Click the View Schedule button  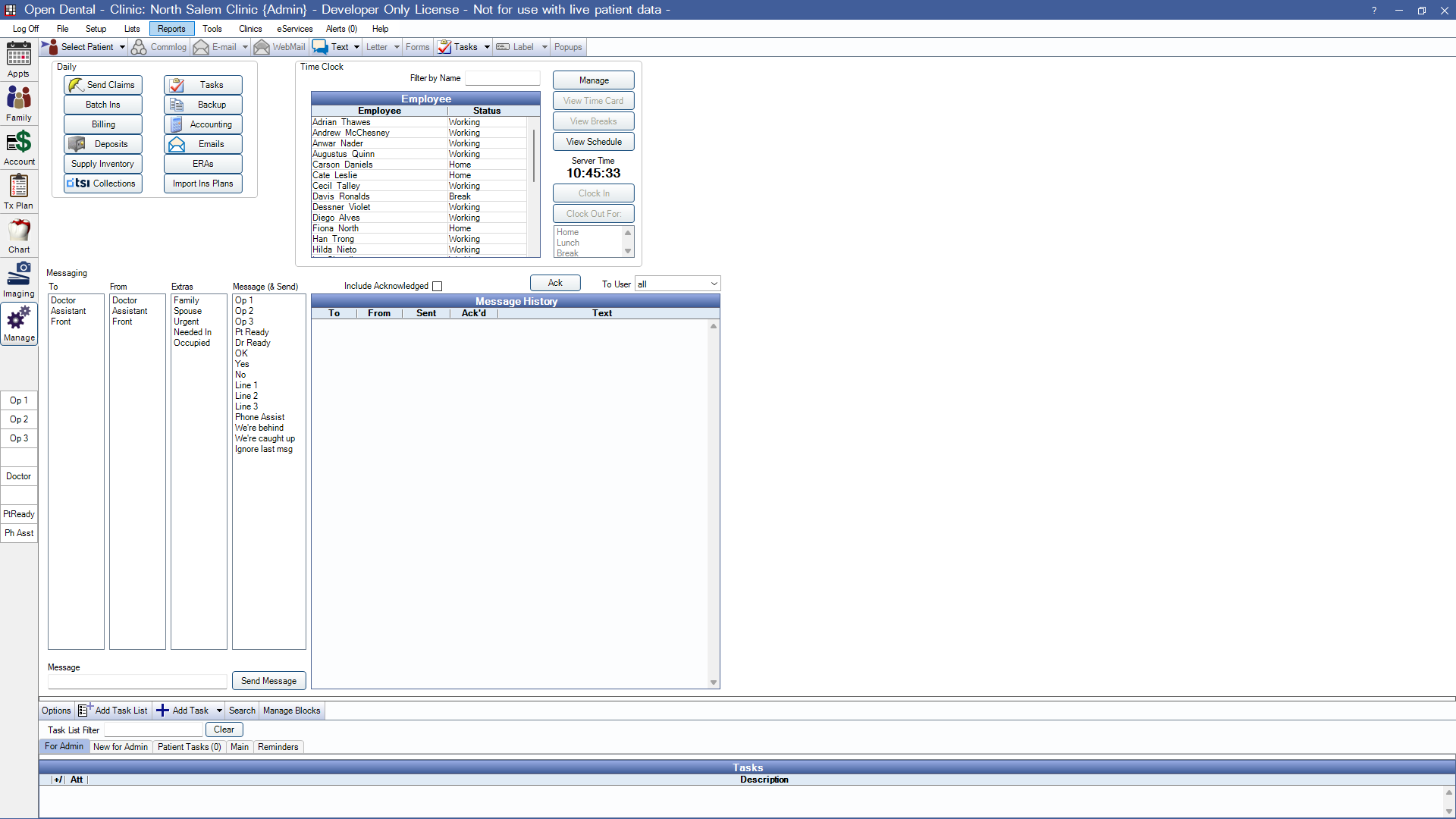pyautogui.click(x=593, y=142)
